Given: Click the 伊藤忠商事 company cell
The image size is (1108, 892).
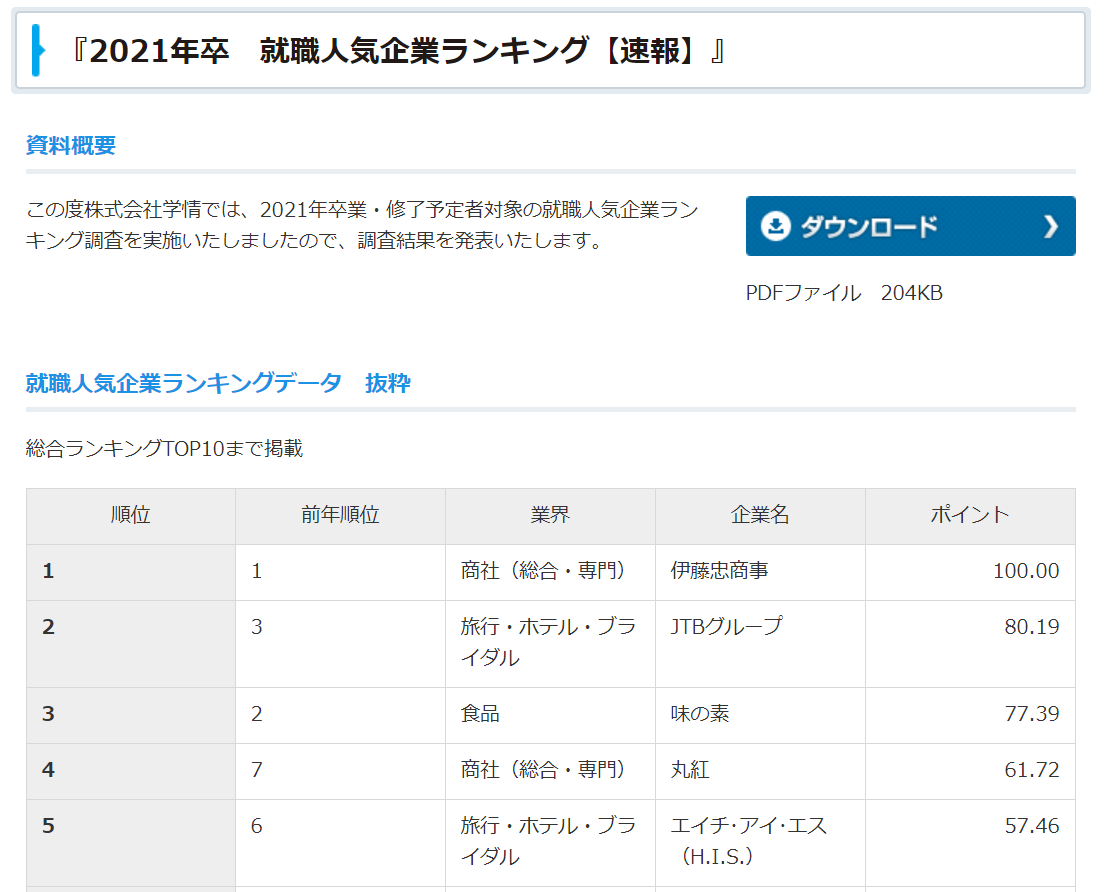Looking at the screenshot, I should pos(760,573).
